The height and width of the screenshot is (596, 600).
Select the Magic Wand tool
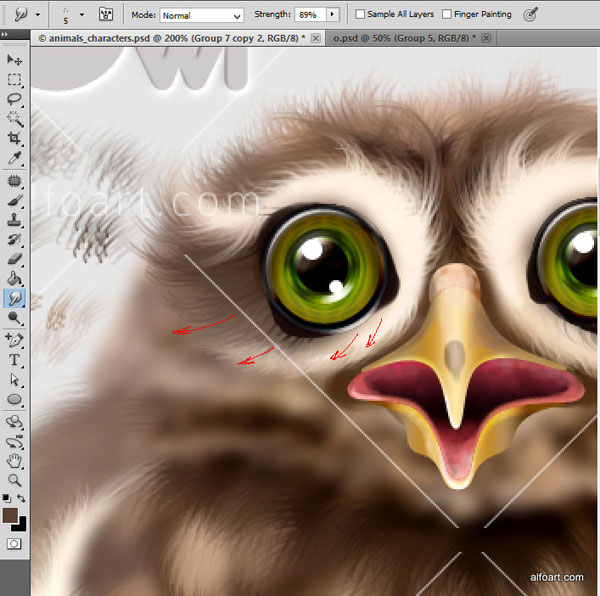point(15,119)
